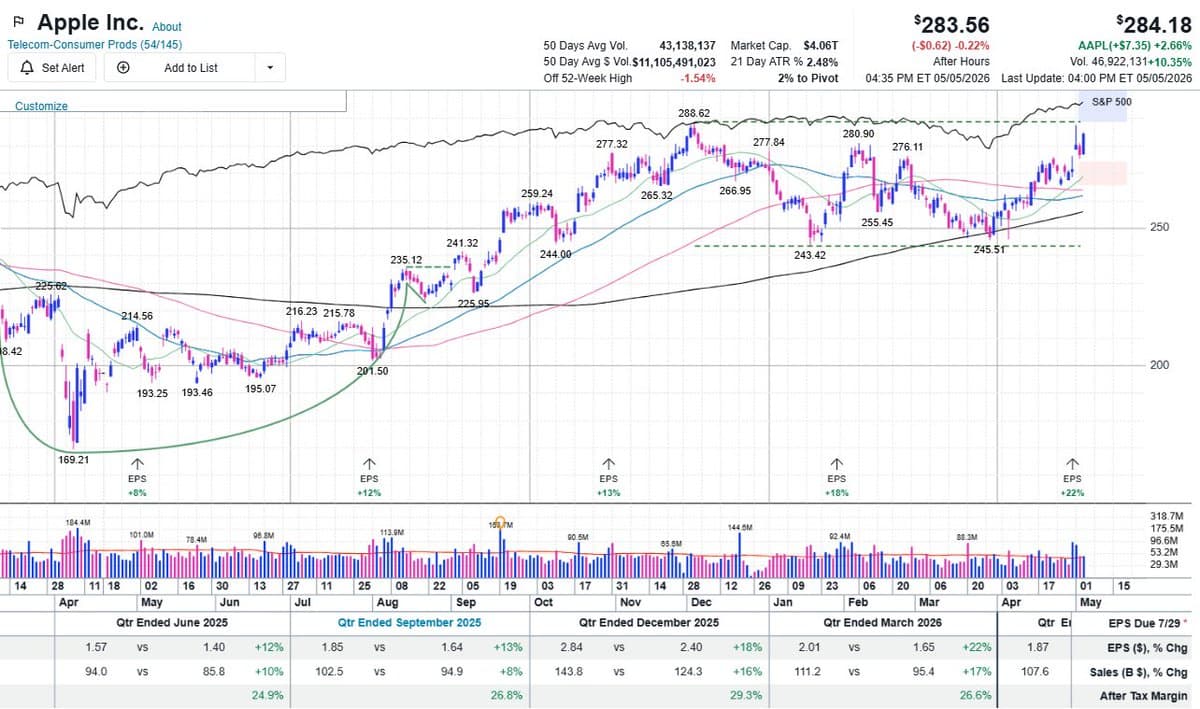Click the Vol. 46,922,131 +10.35% text

pyautogui.click(x=1131, y=62)
